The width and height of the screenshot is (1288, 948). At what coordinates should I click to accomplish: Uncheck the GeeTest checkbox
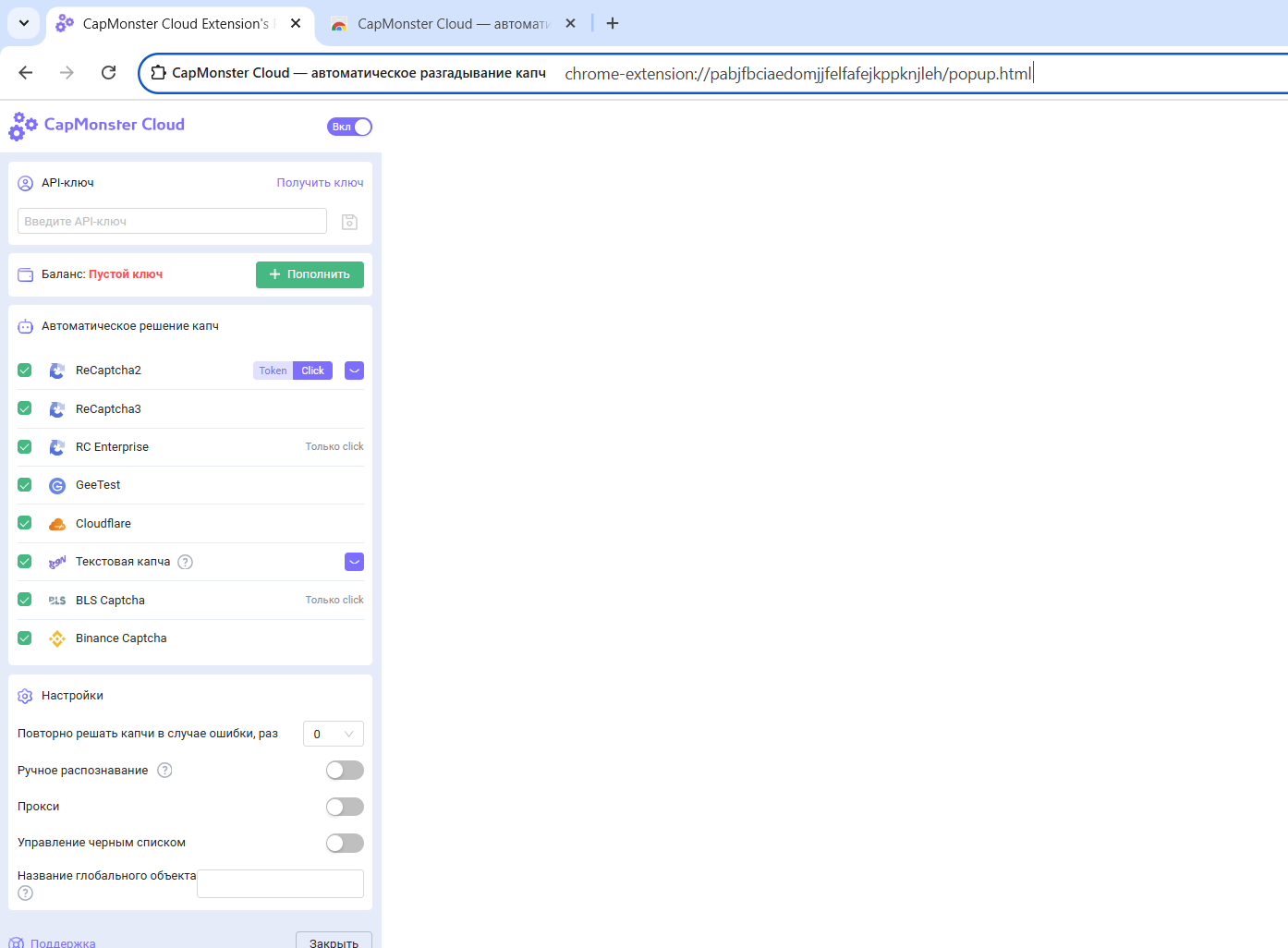(25, 485)
